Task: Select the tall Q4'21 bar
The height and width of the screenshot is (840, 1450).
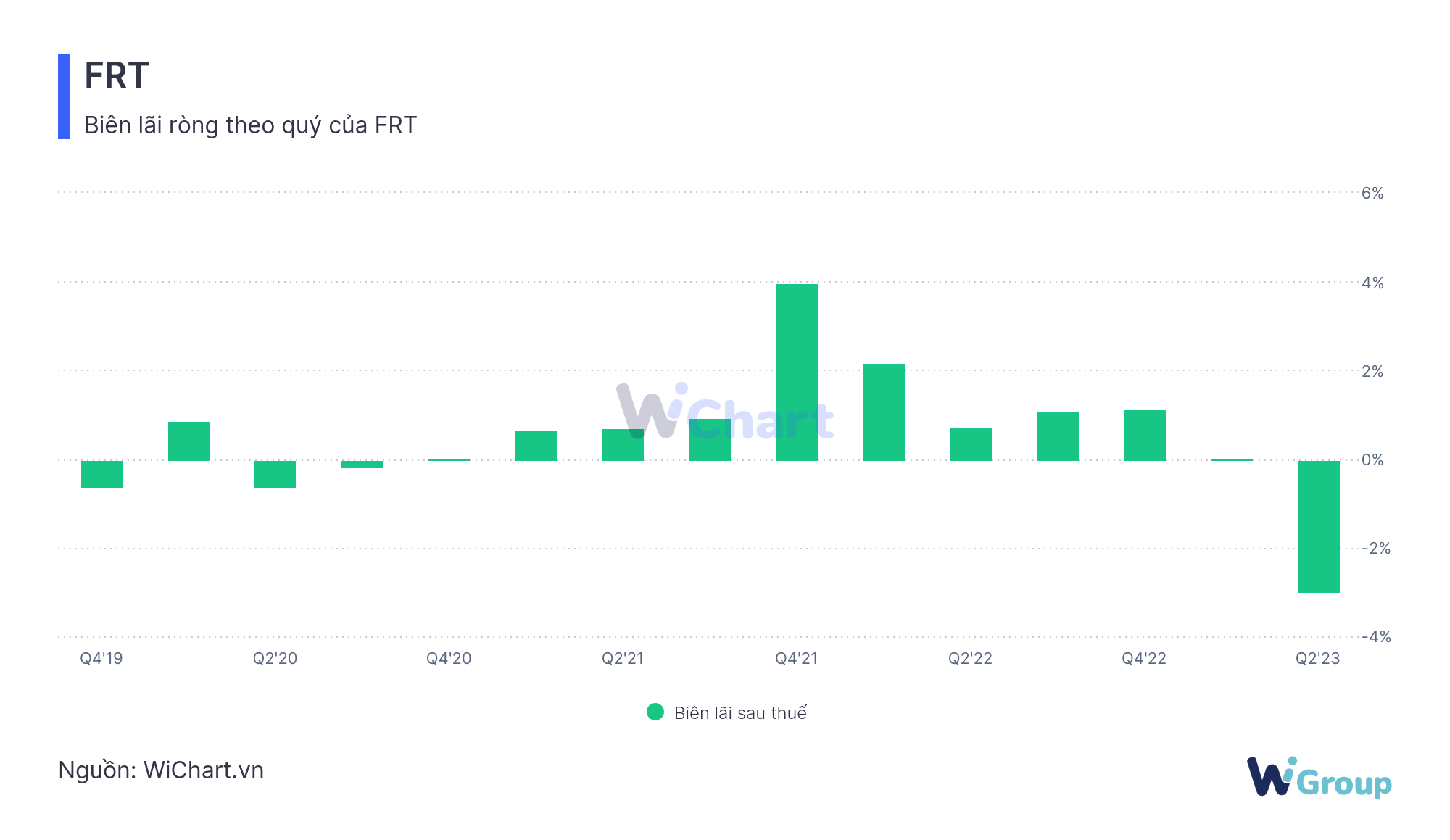Action: click(x=797, y=373)
